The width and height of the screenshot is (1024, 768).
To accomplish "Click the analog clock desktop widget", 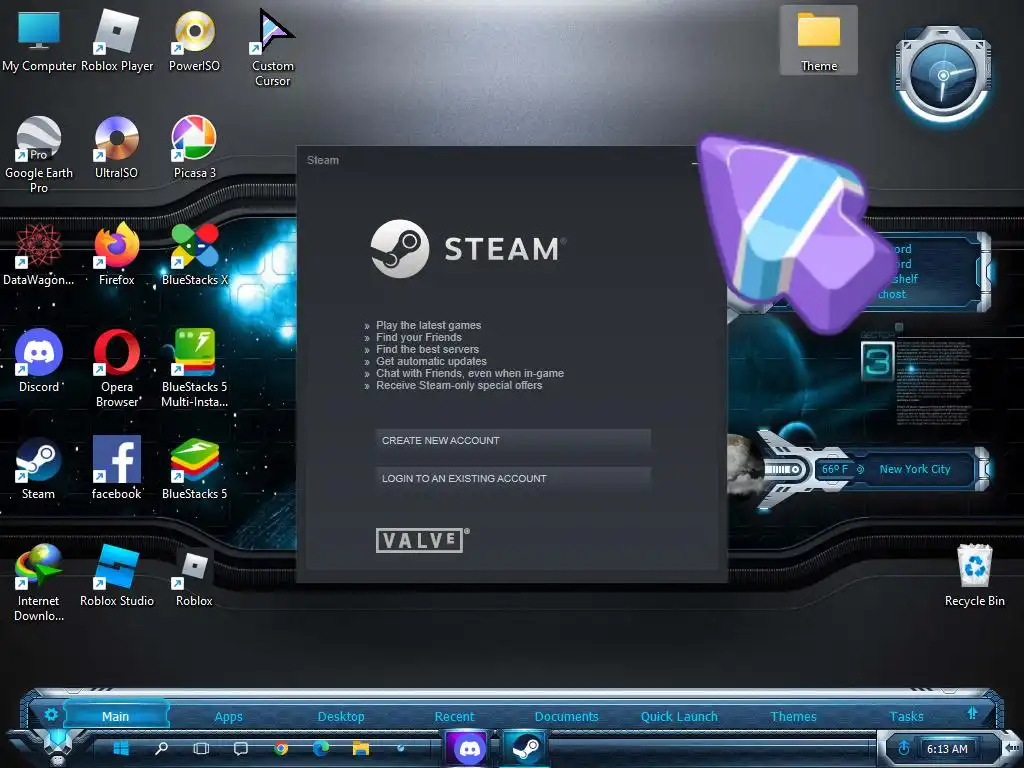I will pyautogui.click(x=943, y=75).
